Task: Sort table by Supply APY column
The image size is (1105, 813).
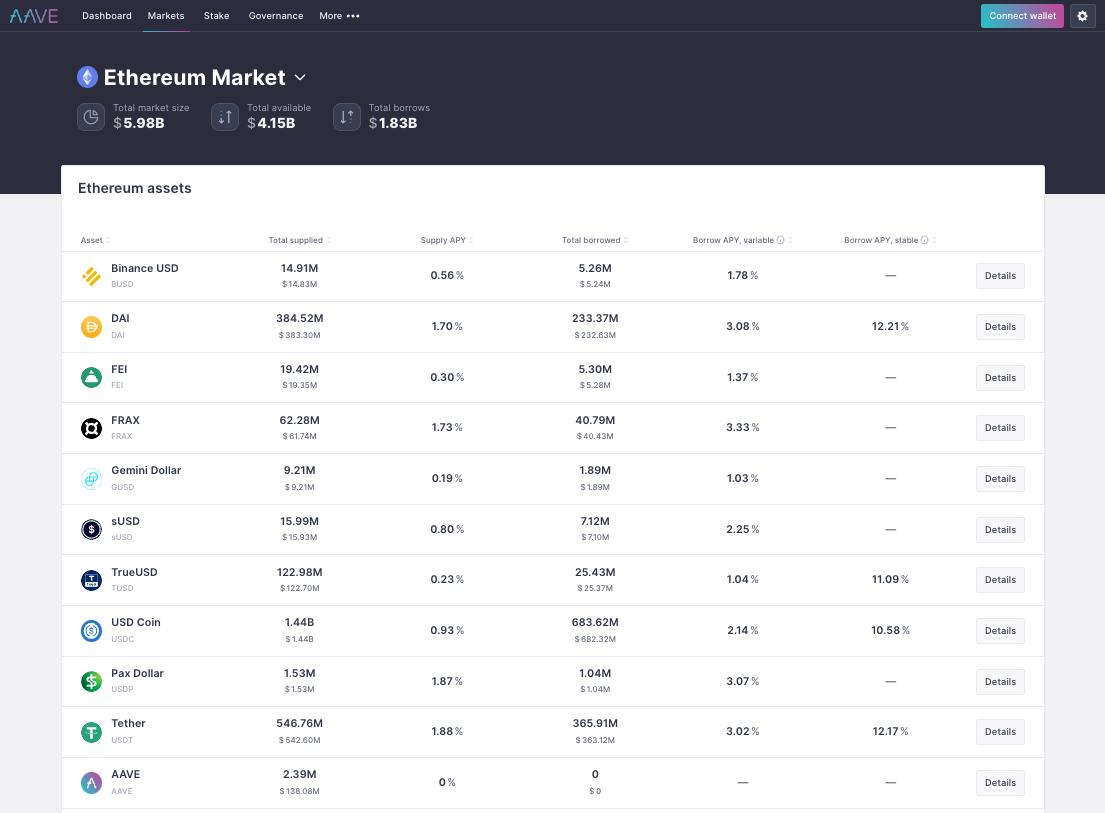Action: tap(446, 240)
